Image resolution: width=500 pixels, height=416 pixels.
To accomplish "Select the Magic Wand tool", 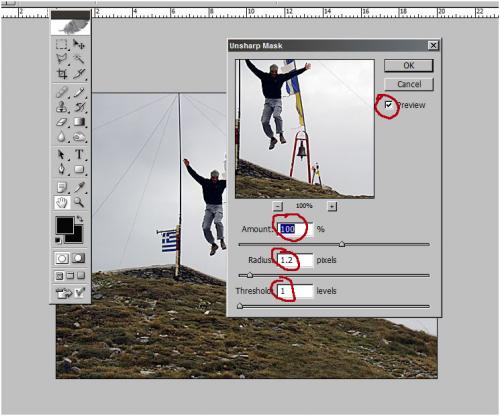I will tap(79, 59).
